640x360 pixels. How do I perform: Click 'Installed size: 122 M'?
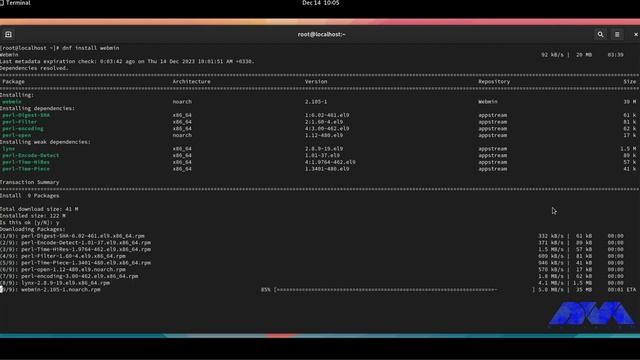(x=33, y=216)
